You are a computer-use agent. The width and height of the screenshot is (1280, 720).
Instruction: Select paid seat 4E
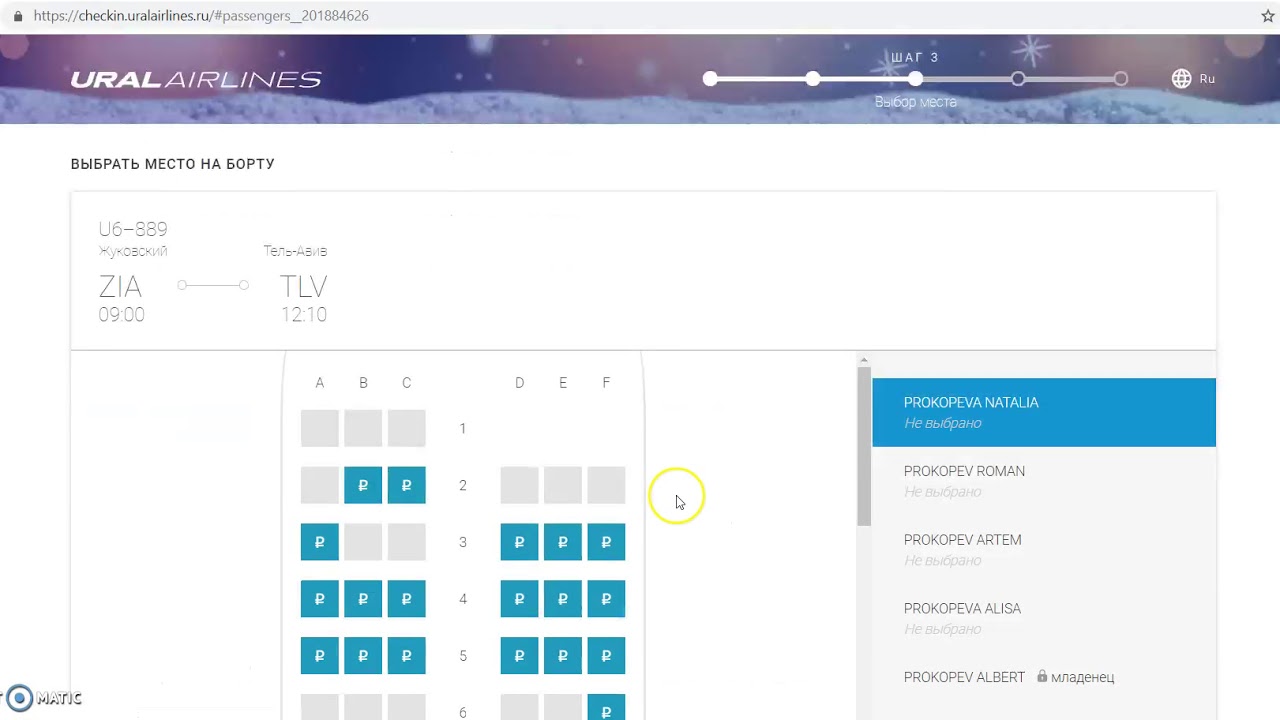pyautogui.click(x=563, y=599)
